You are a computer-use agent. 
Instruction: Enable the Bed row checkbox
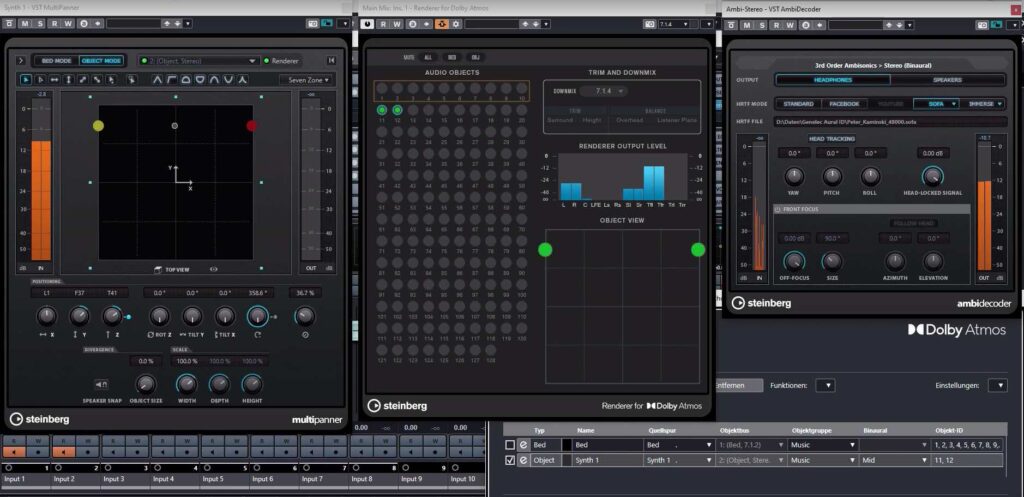point(510,445)
